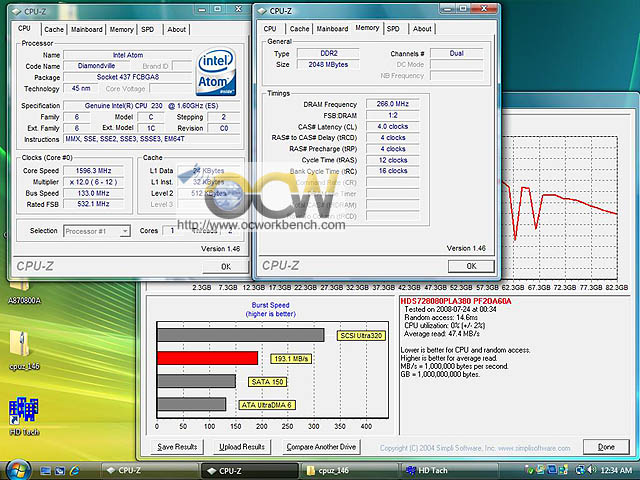
Task: Click Done in HD Tach
Action: 606,447
